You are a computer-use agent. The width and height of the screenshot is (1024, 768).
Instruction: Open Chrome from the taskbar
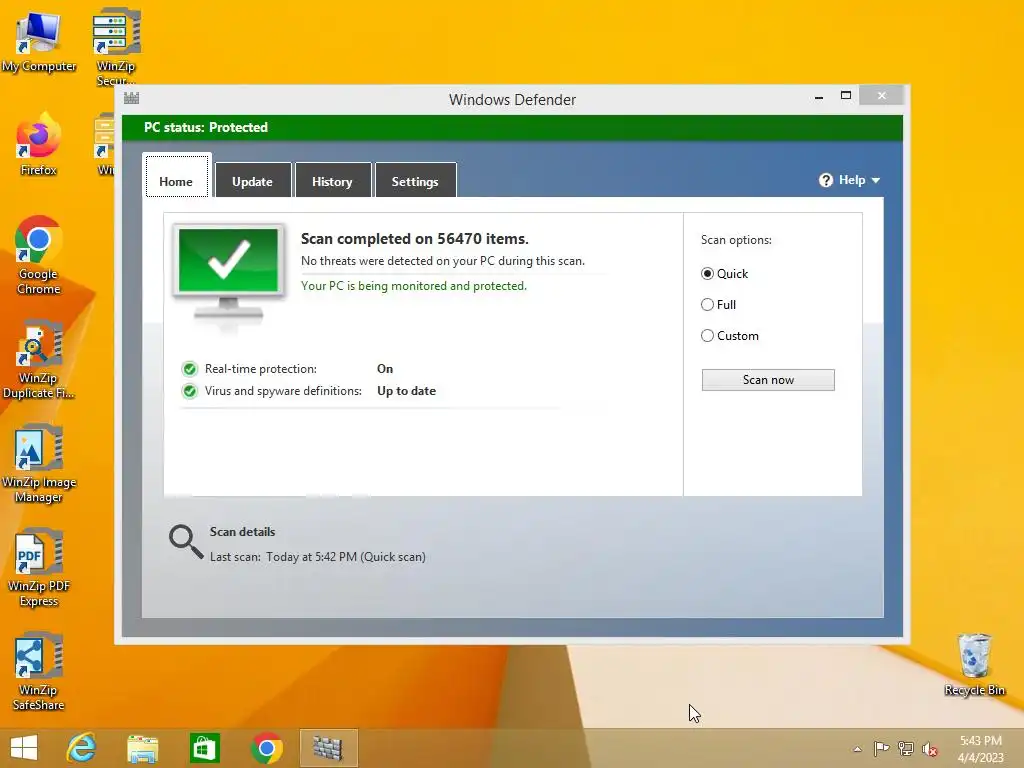coord(266,748)
